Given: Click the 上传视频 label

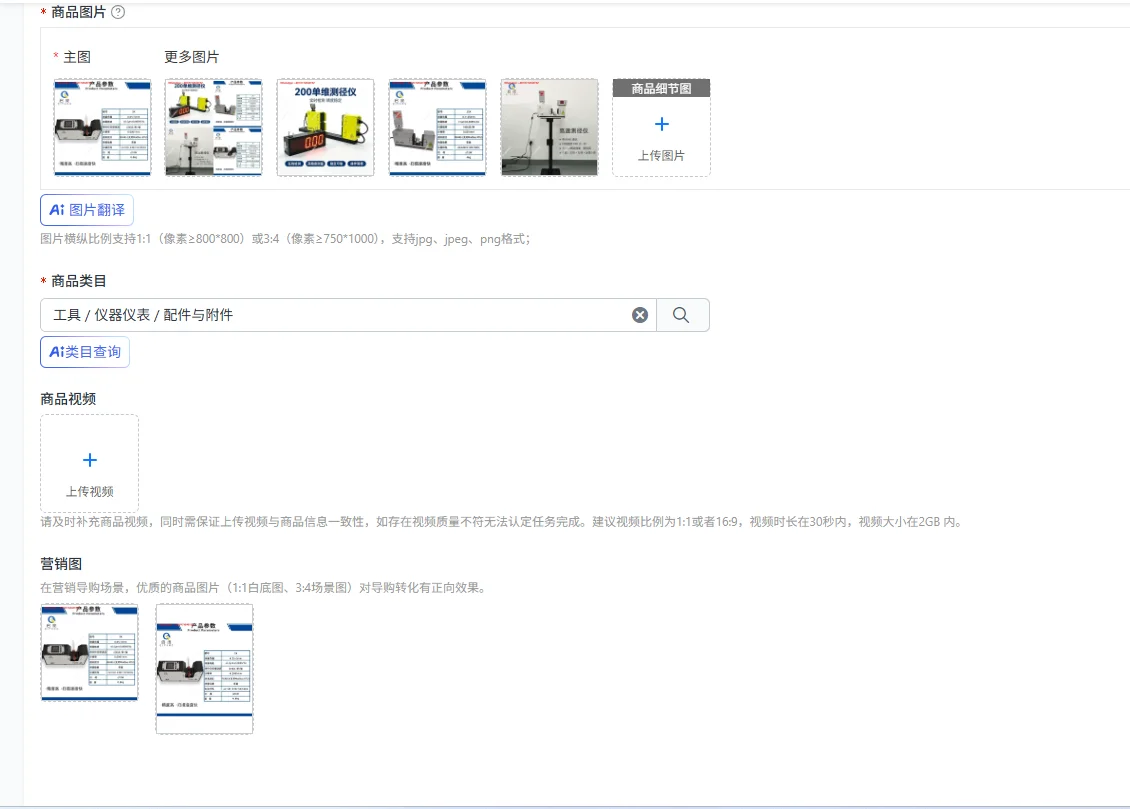Looking at the screenshot, I should [90, 491].
